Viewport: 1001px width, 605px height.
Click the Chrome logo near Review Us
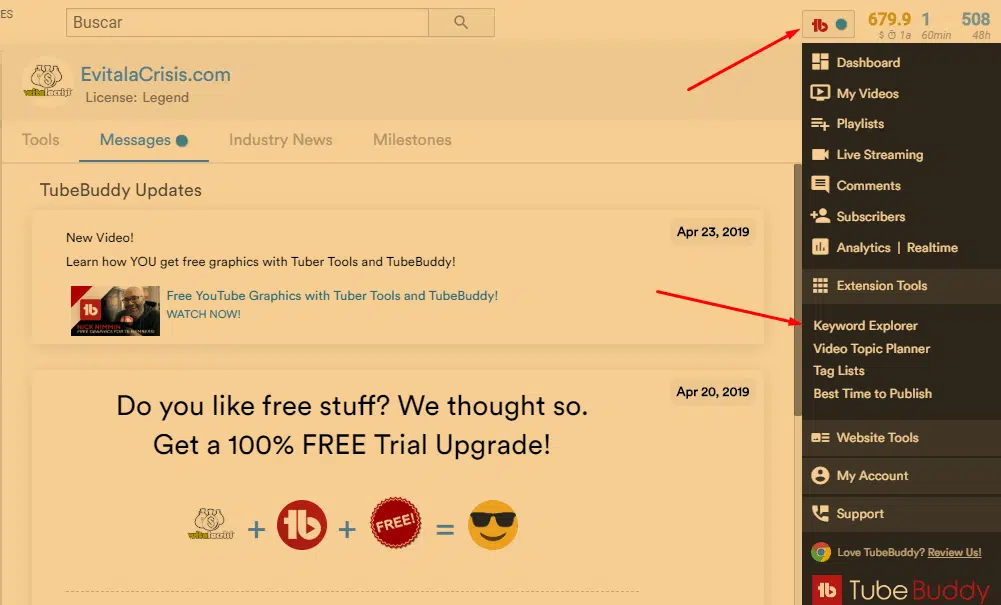coord(821,552)
